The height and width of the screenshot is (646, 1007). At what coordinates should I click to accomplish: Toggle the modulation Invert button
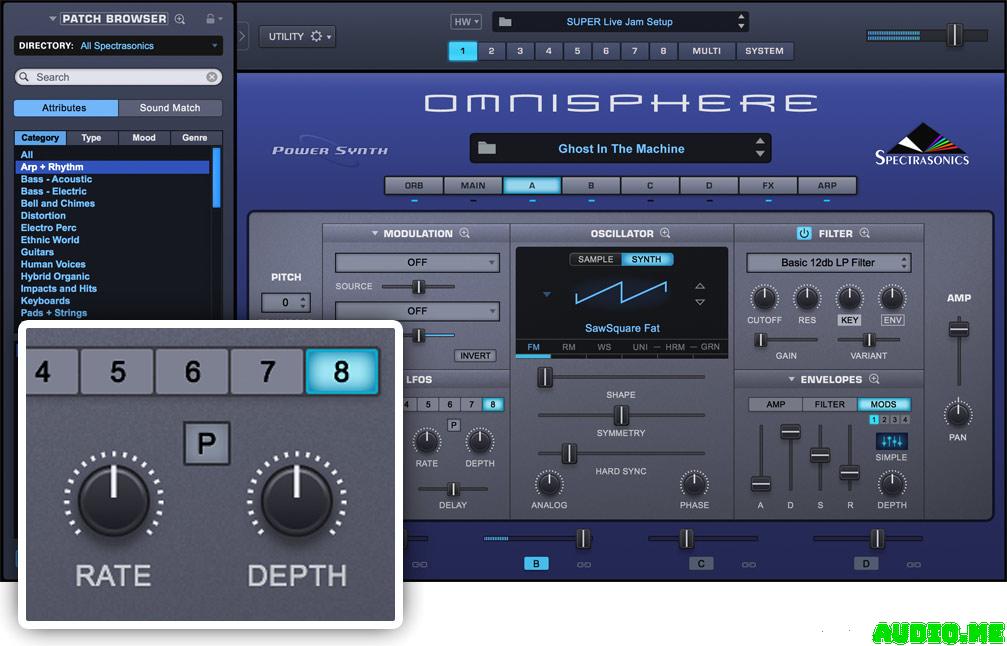[x=475, y=356]
